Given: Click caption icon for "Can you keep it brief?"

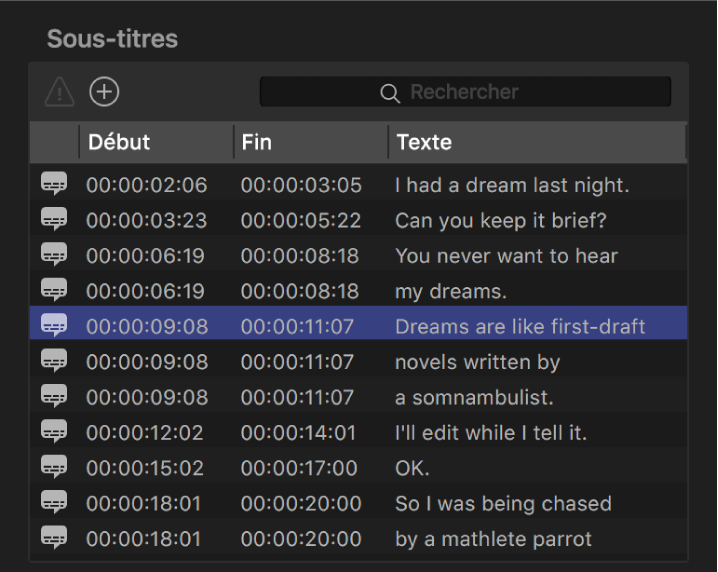Looking at the screenshot, I should pos(55,219).
